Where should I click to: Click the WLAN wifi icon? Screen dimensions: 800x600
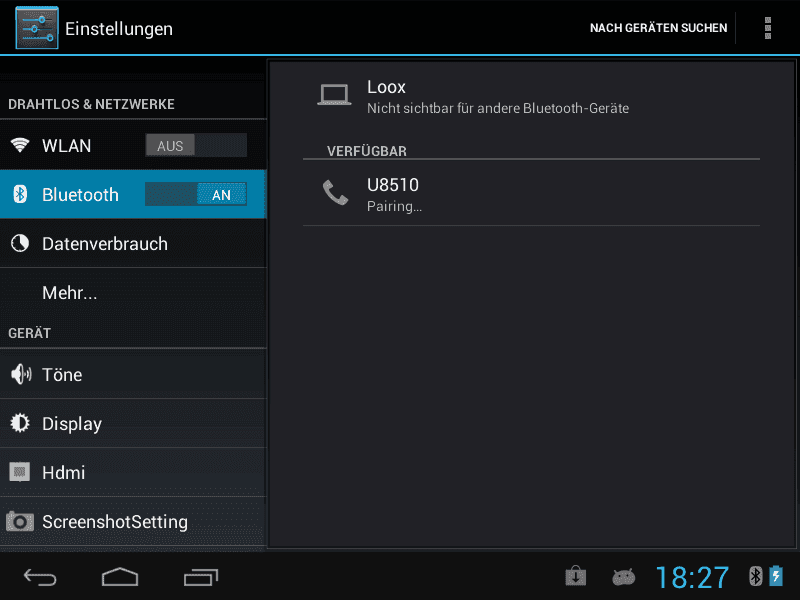point(20,145)
